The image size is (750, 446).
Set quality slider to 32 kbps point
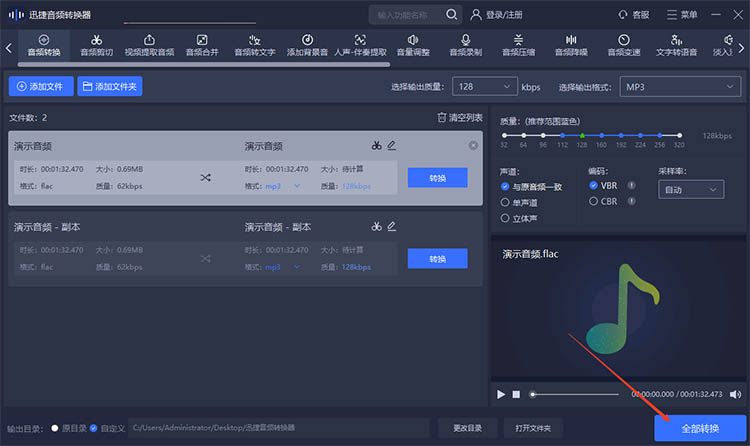pyautogui.click(x=504, y=135)
